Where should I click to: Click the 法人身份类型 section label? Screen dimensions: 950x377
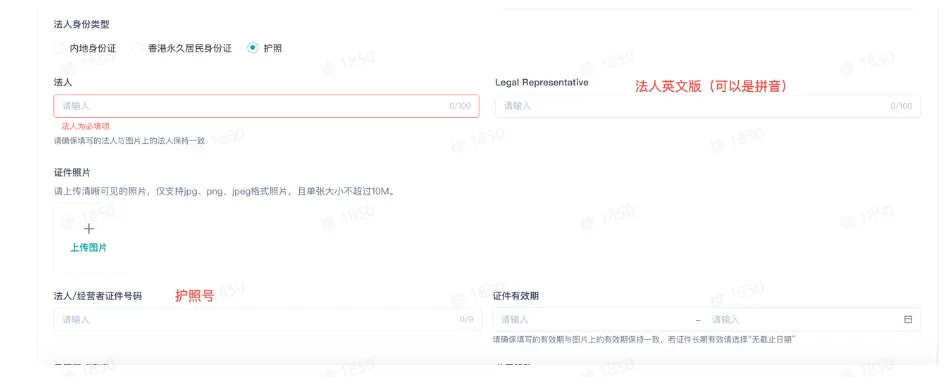[x=81, y=25]
